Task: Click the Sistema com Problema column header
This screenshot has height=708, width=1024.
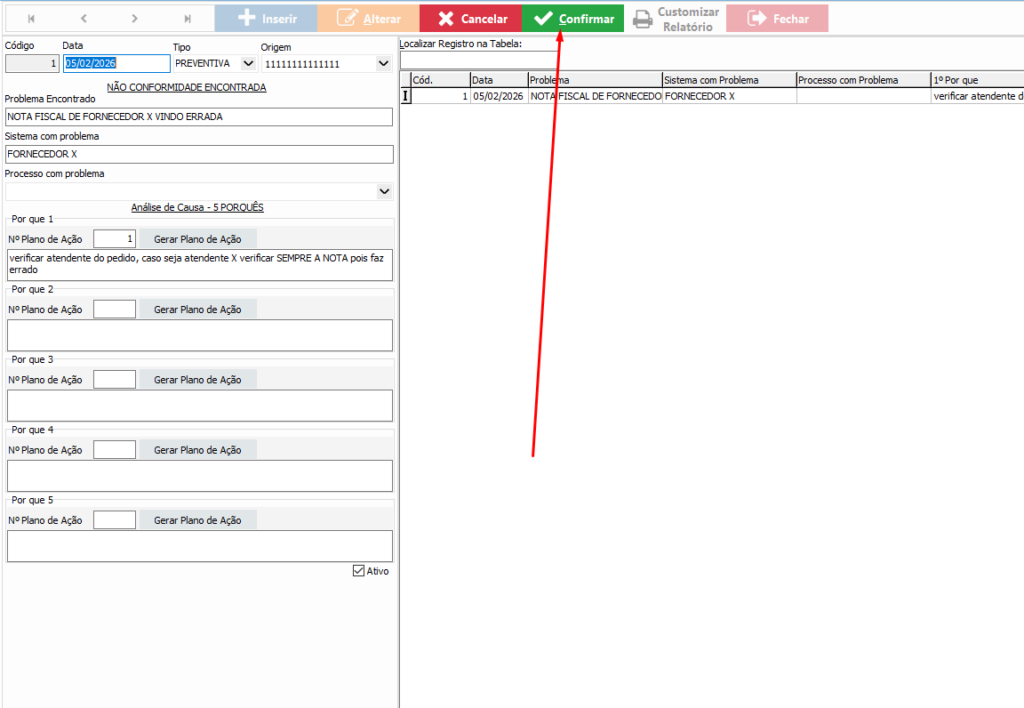Action: coord(728,80)
